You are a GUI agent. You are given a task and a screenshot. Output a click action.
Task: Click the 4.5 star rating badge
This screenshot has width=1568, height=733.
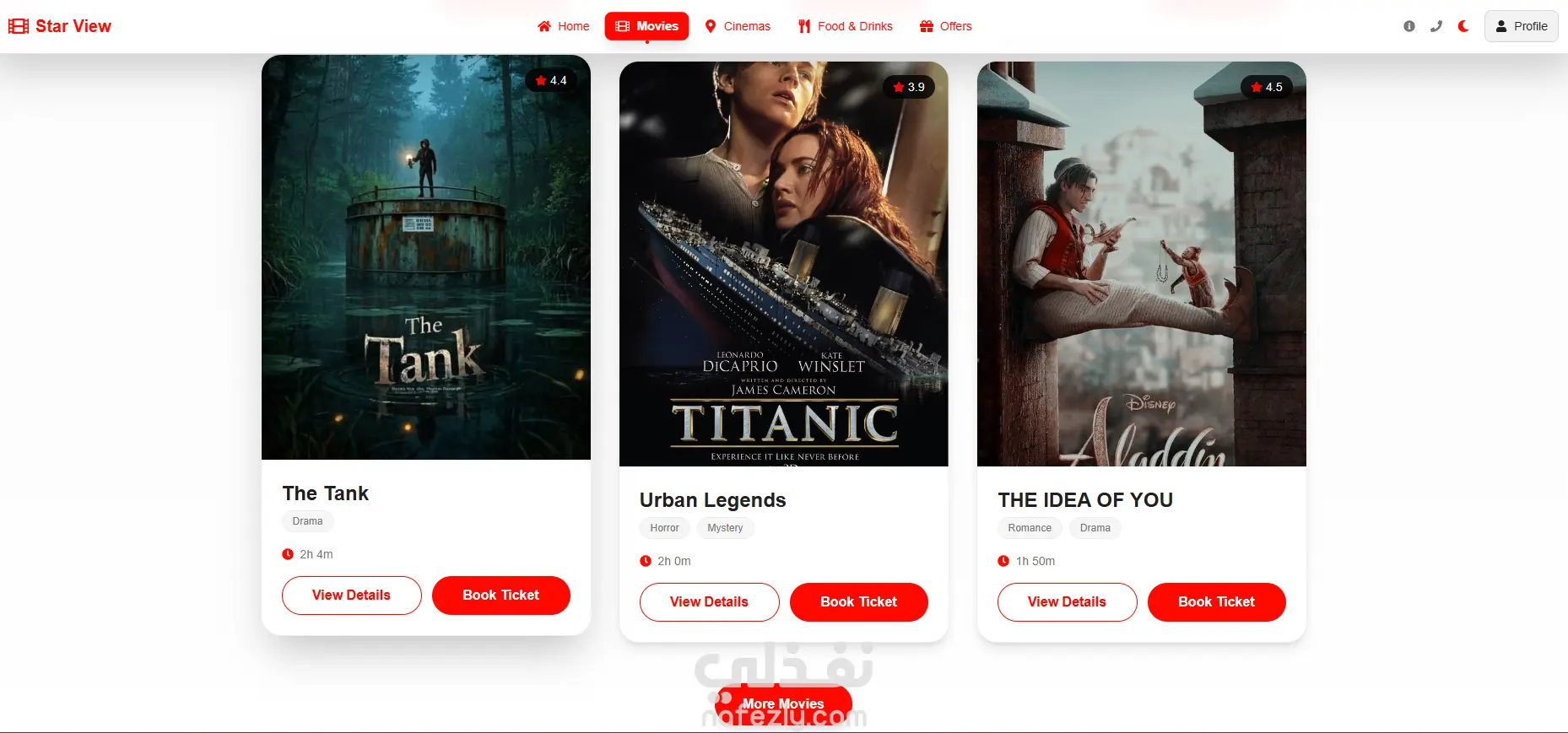(1267, 87)
